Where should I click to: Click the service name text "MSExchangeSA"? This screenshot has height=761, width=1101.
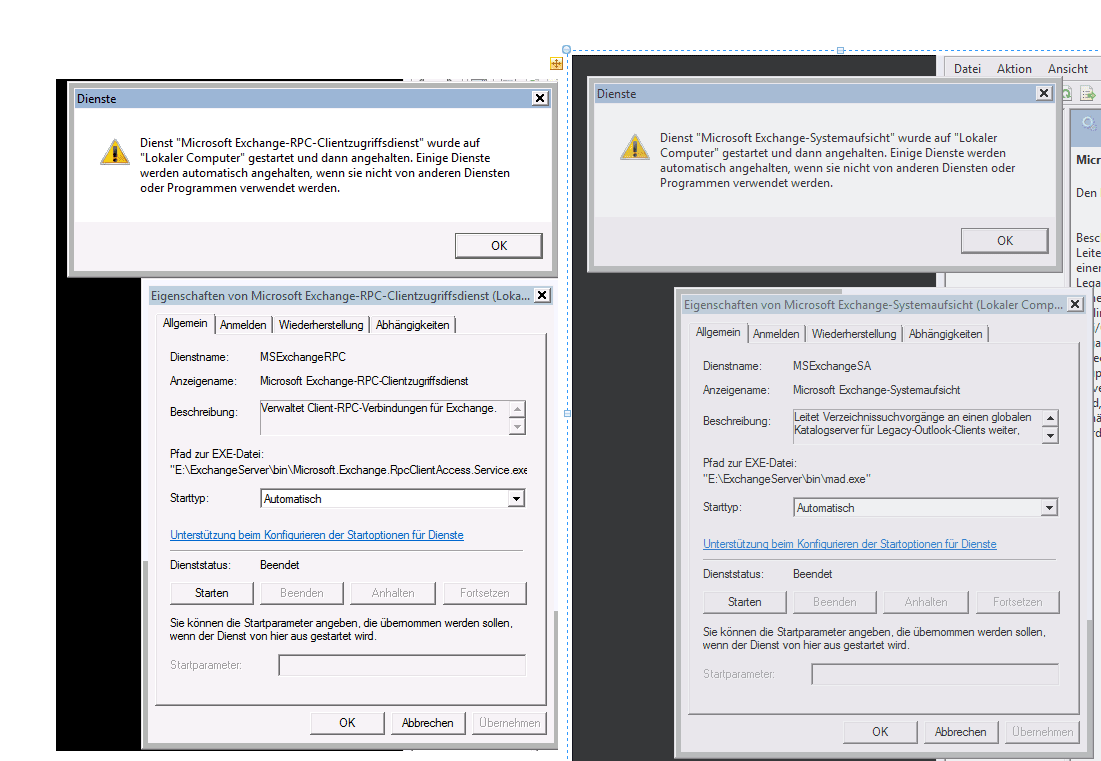pyautogui.click(x=831, y=366)
